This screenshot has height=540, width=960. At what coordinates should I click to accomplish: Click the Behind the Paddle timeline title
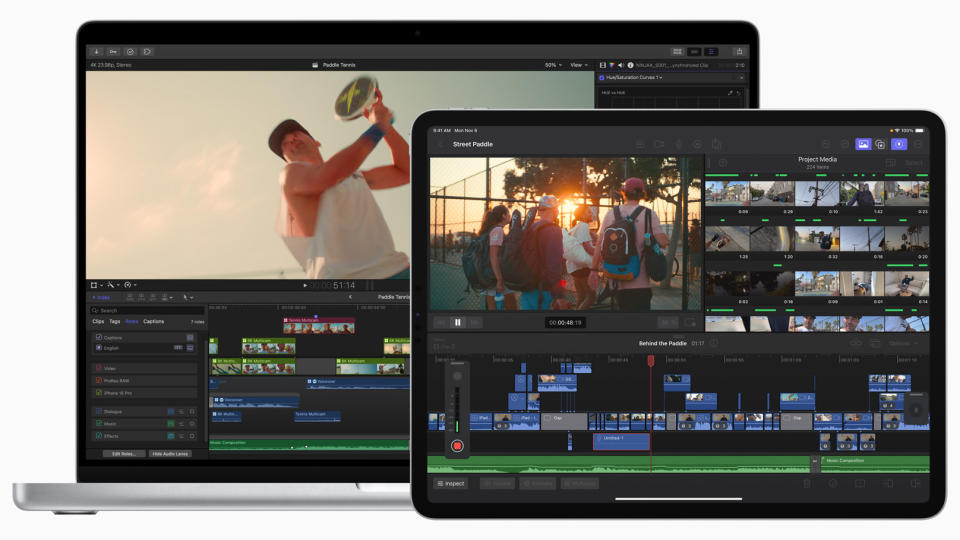click(x=662, y=343)
